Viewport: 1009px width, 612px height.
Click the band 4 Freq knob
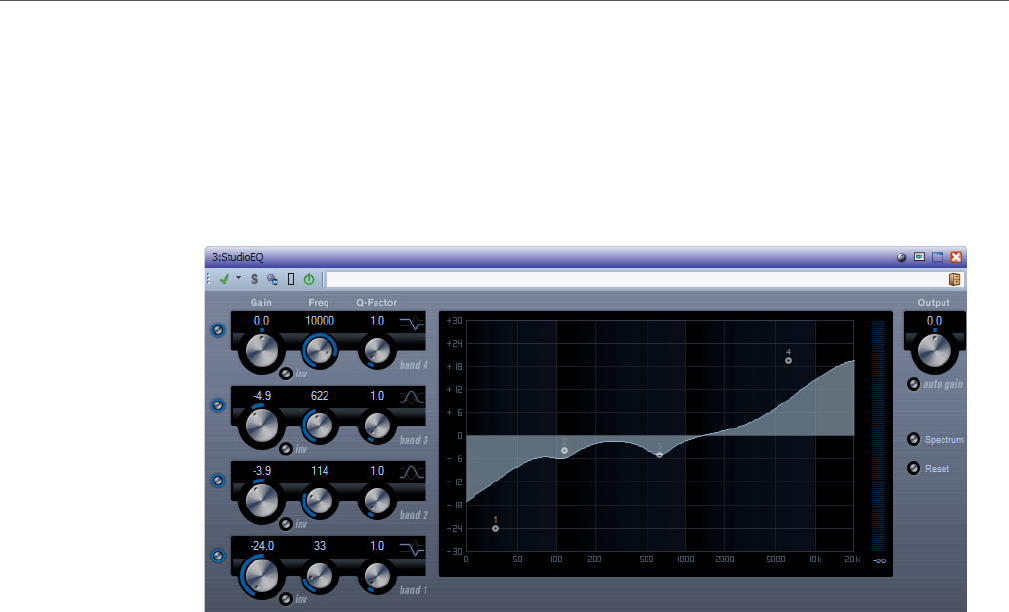(319, 351)
